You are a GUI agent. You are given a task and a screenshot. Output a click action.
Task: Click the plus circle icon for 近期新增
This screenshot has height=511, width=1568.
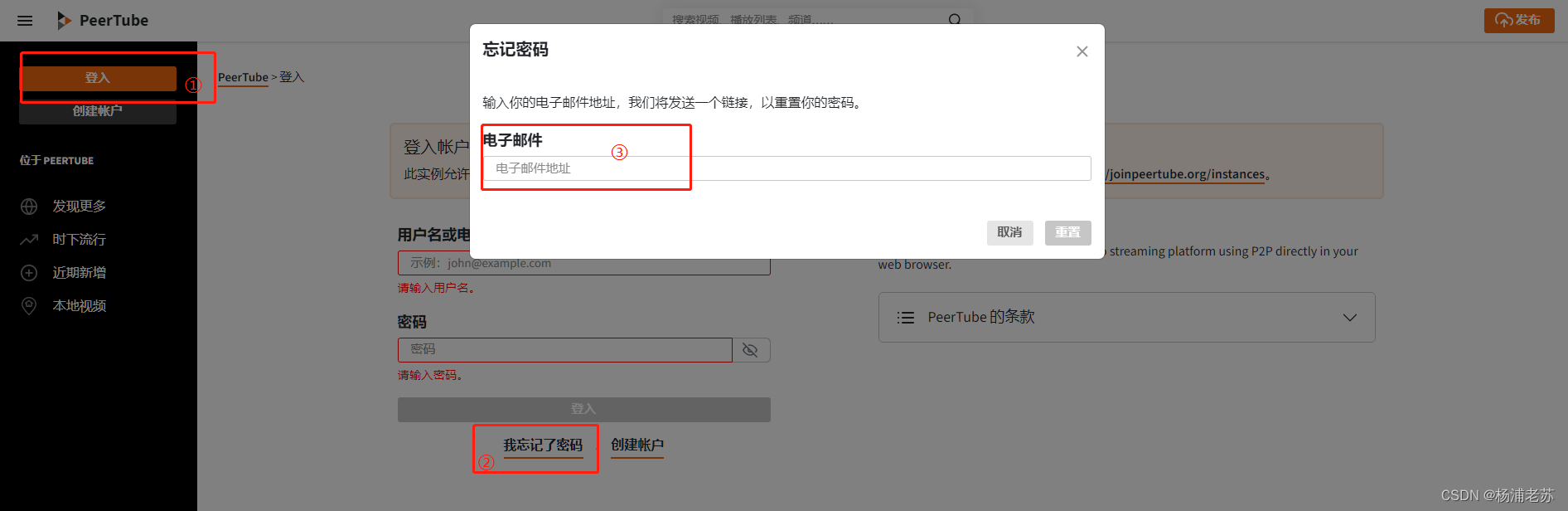click(29, 273)
